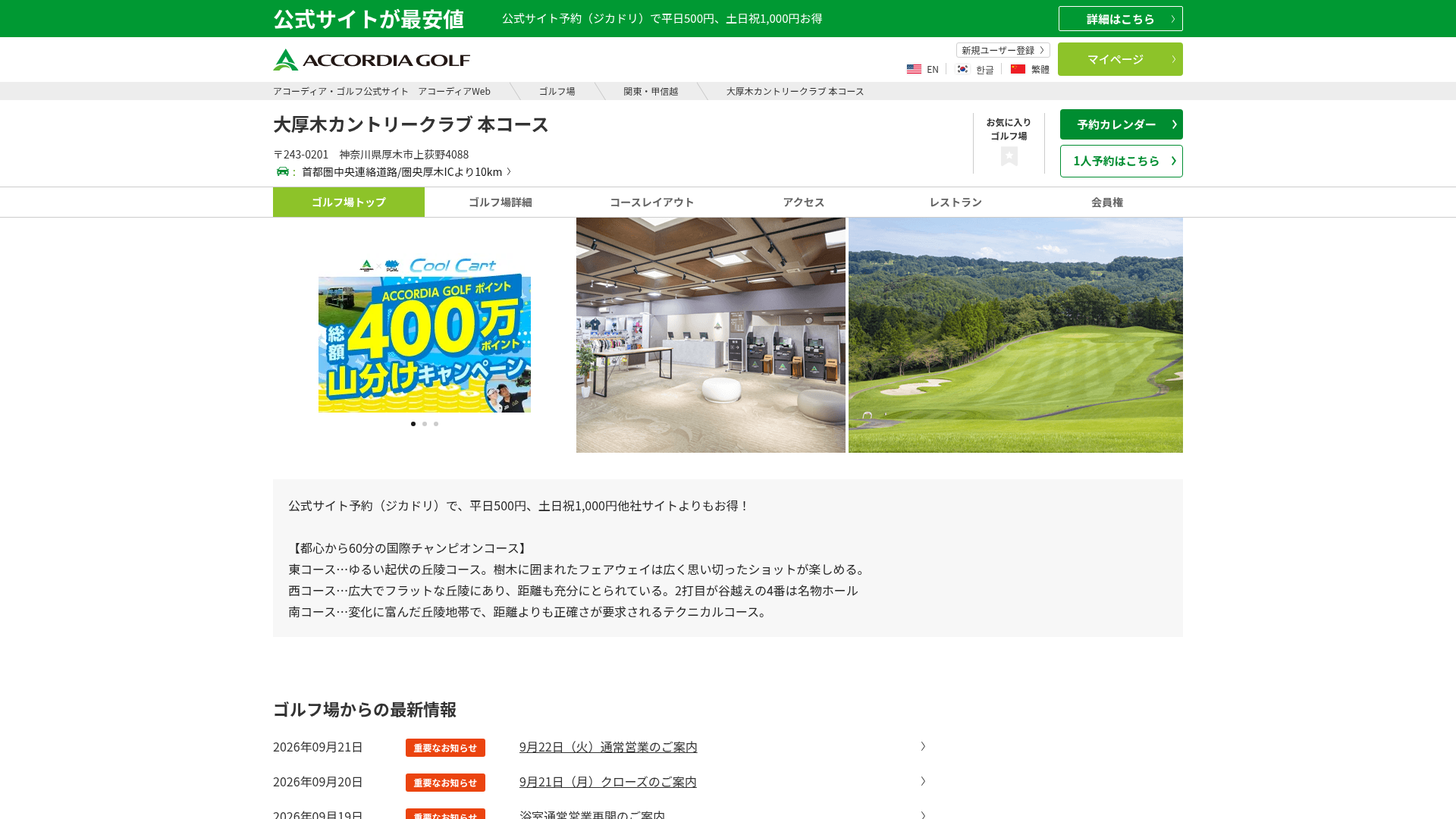Select the second carousel dot indicator
This screenshot has height=819, width=1456.
(x=425, y=424)
